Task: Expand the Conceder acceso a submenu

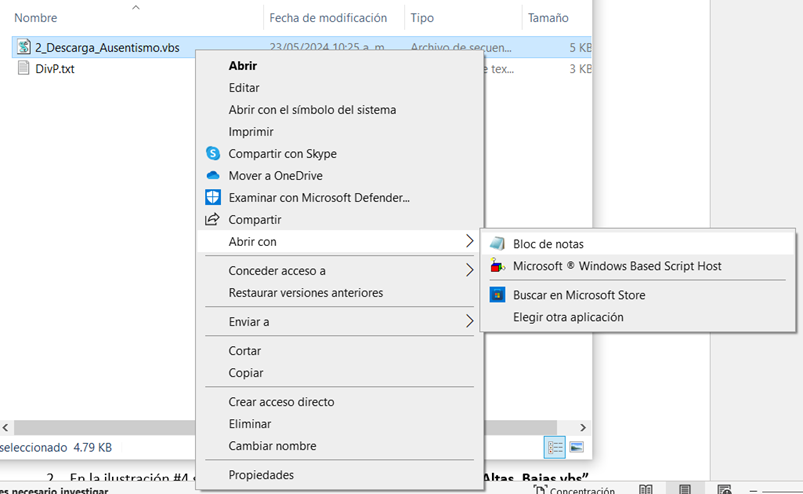Action: point(470,271)
